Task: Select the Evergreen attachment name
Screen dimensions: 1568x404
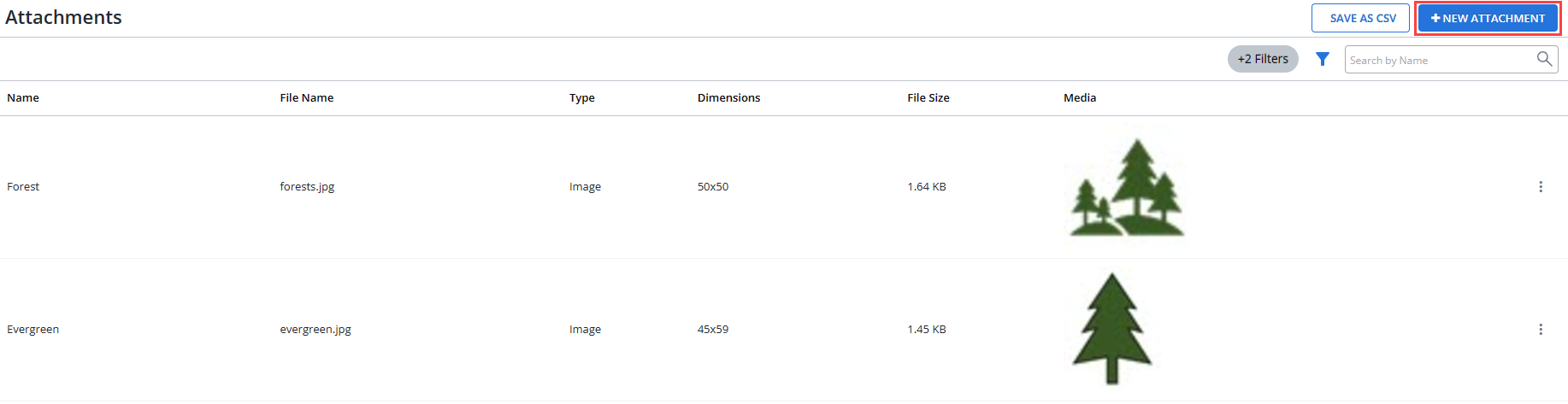Action: pyautogui.click(x=33, y=330)
